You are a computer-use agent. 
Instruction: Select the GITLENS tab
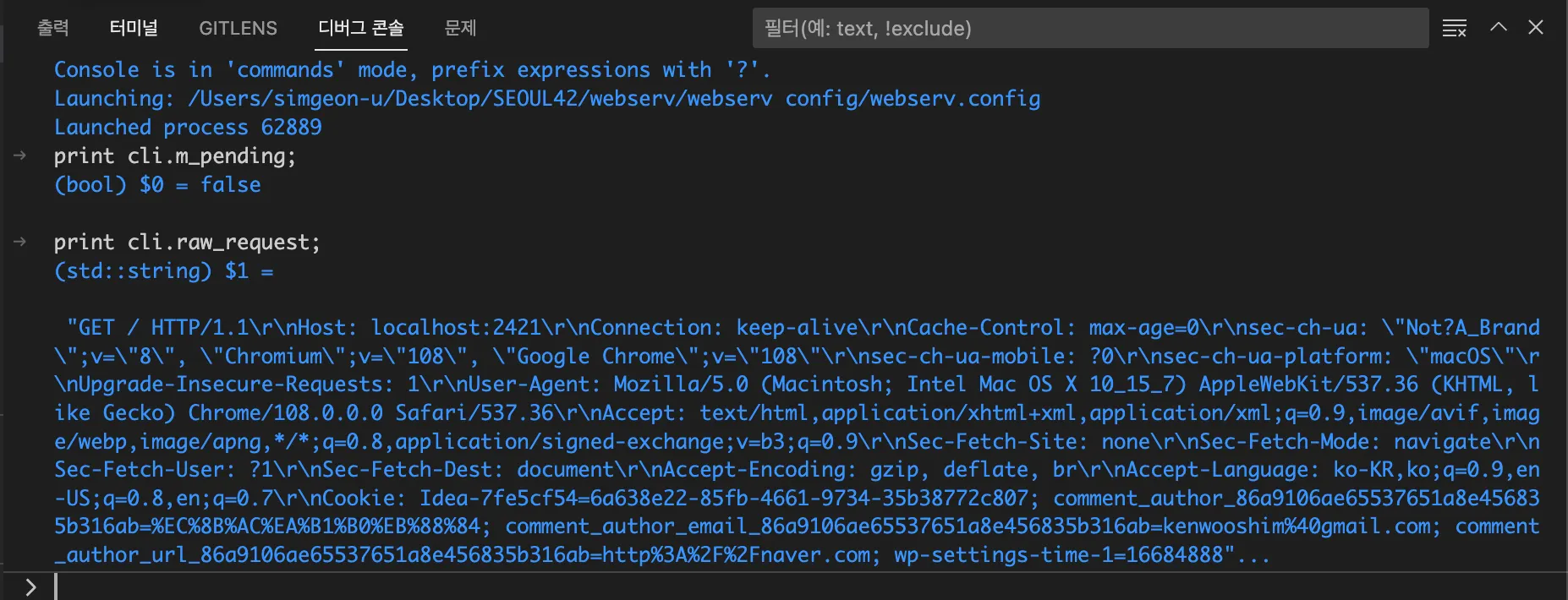point(238,28)
